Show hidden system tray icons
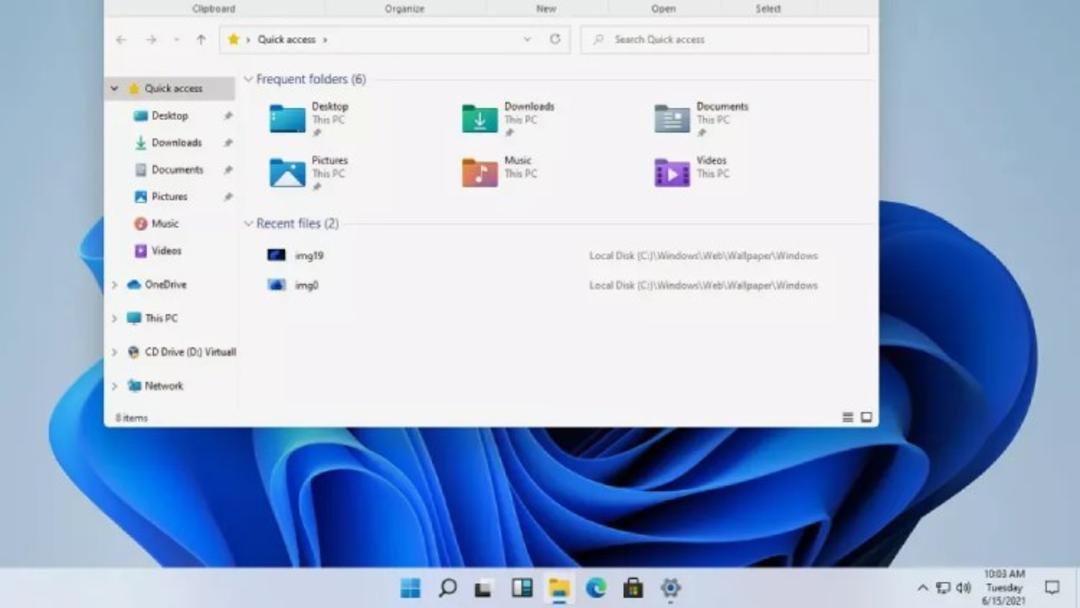The width and height of the screenshot is (1080, 608). point(922,588)
